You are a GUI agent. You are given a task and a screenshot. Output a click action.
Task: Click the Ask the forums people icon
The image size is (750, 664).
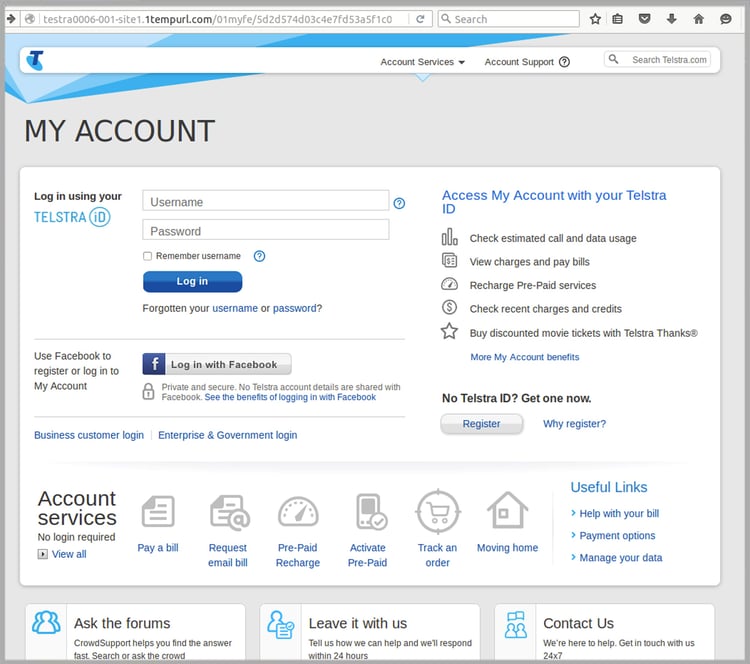click(46, 622)
